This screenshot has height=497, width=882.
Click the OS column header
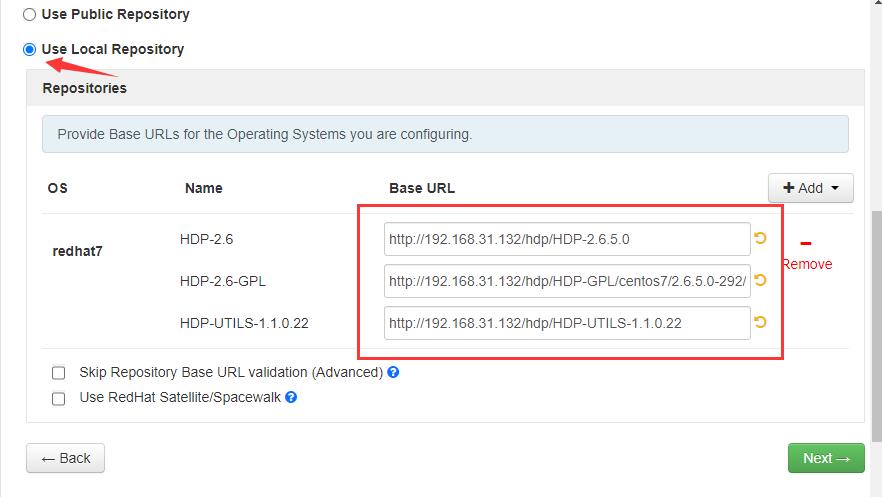(57, 188)
